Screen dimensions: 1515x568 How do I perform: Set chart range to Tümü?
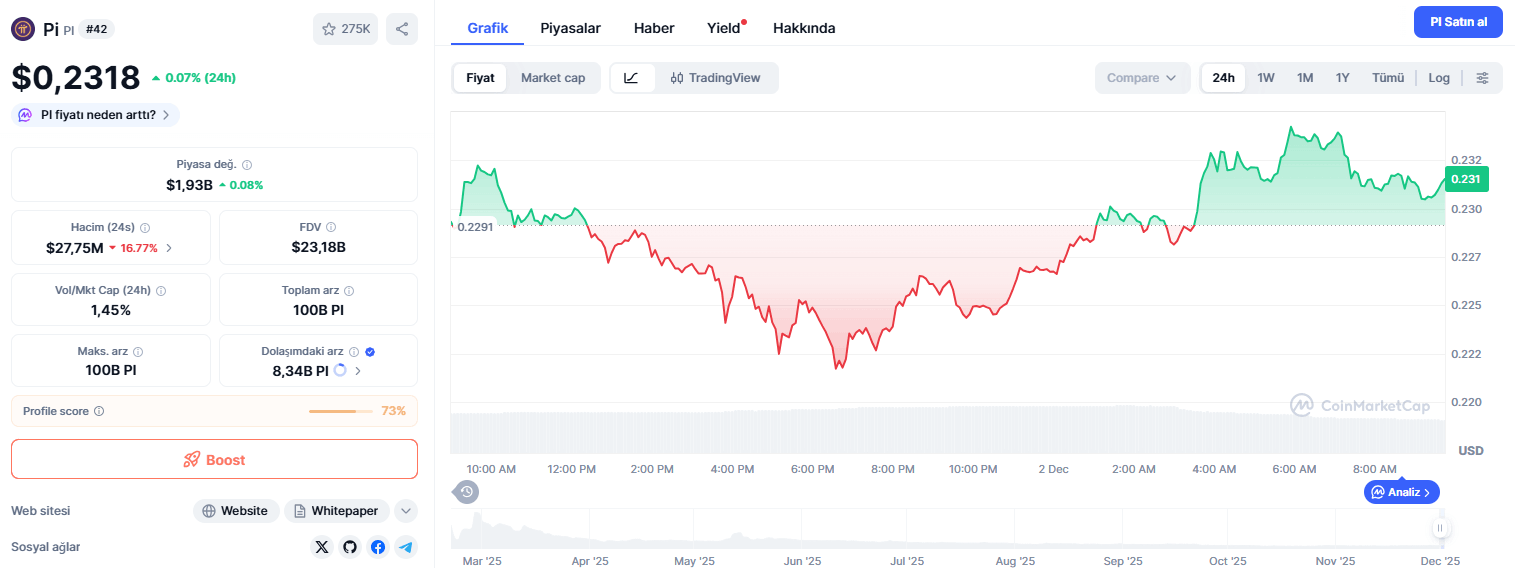pos(1388,78)
